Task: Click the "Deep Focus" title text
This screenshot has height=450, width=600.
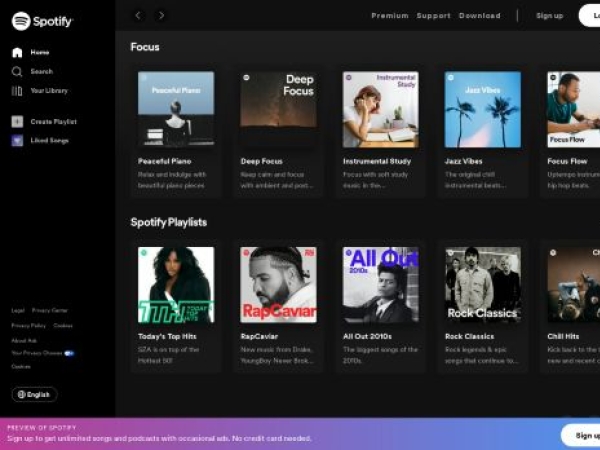Action: pyautogui.click(x=262, y=161)
